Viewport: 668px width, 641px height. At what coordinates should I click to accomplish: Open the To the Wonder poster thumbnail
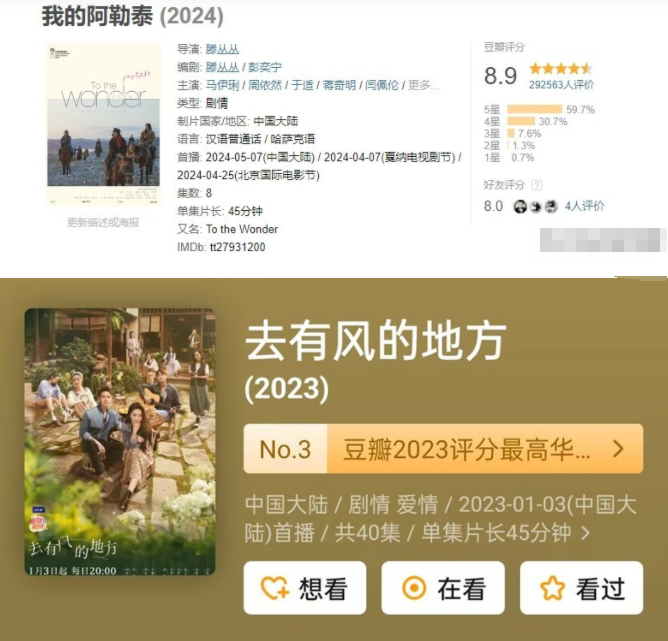(x=104, y=124)
